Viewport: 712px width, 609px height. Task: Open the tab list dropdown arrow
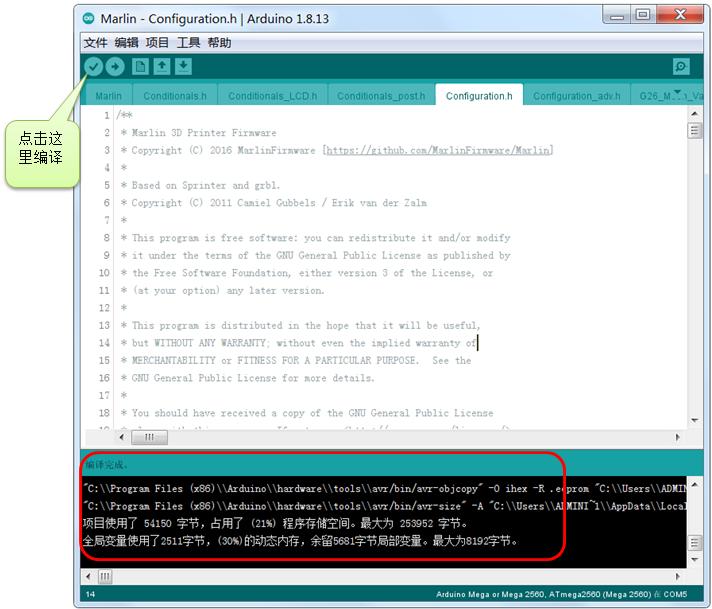(677, 92)
